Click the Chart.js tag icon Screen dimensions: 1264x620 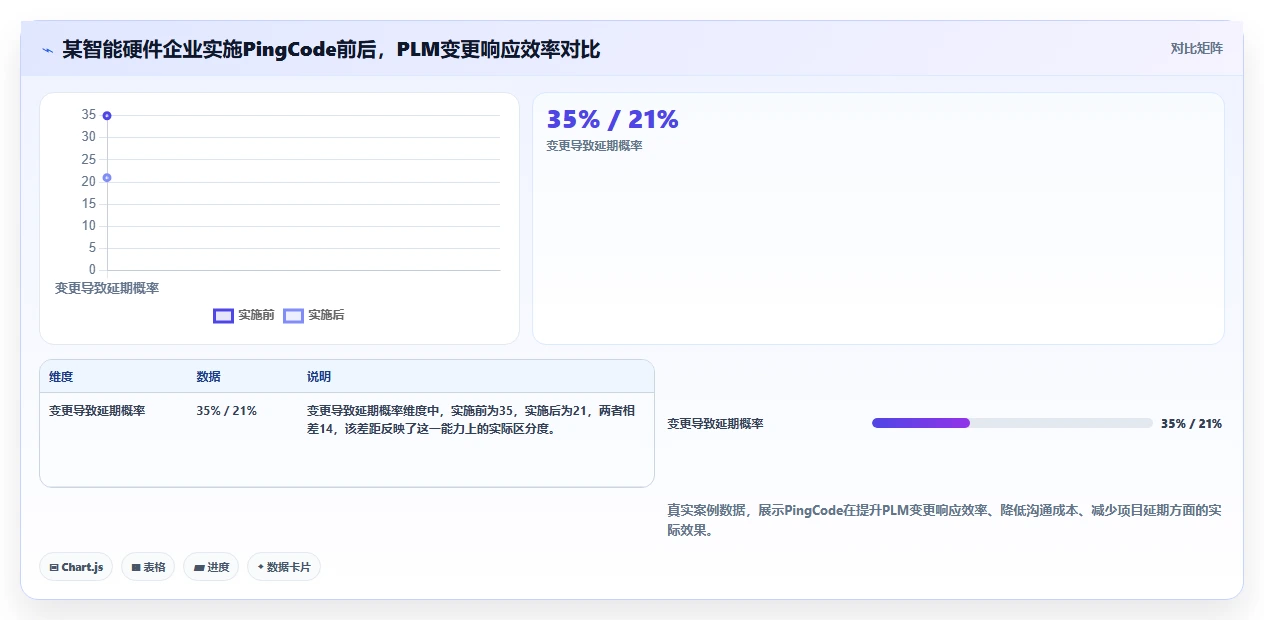point(54,567)
